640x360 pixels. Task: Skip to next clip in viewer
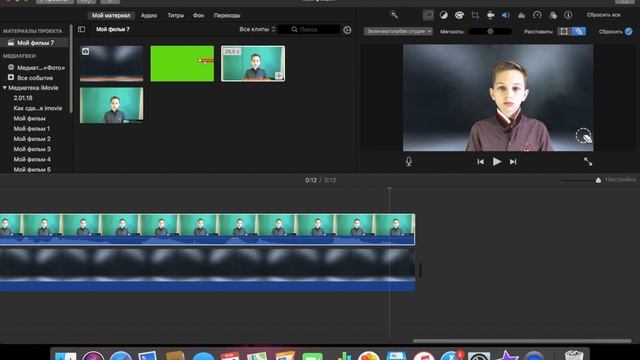point(513,162)
